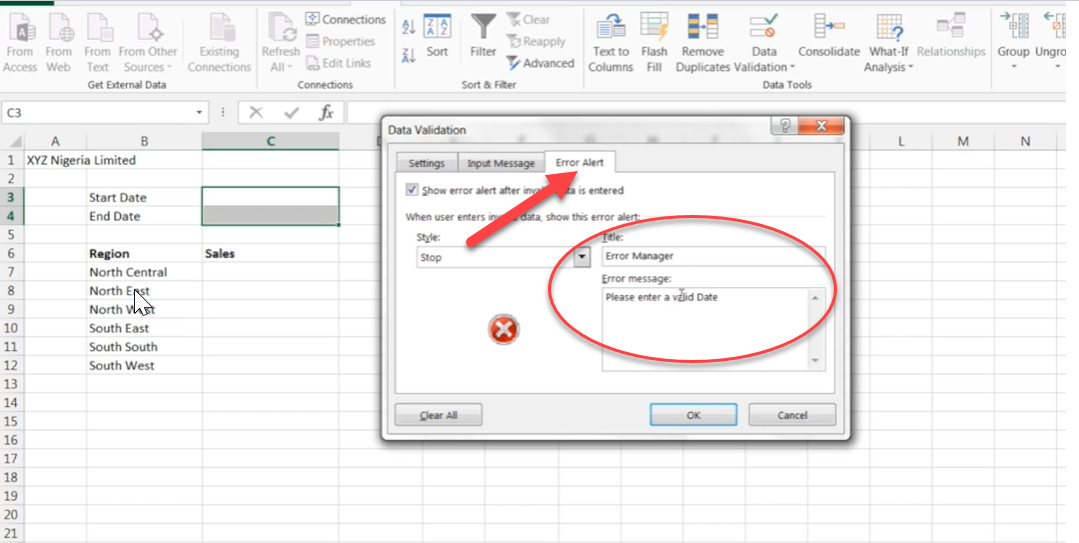
Task: Click the South South cell
Action: click(x=144, y=347)
